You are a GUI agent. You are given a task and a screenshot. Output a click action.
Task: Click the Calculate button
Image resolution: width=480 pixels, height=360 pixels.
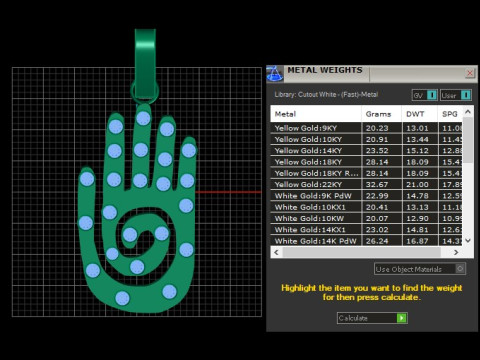pyautogui.click(x=372, y=318)
